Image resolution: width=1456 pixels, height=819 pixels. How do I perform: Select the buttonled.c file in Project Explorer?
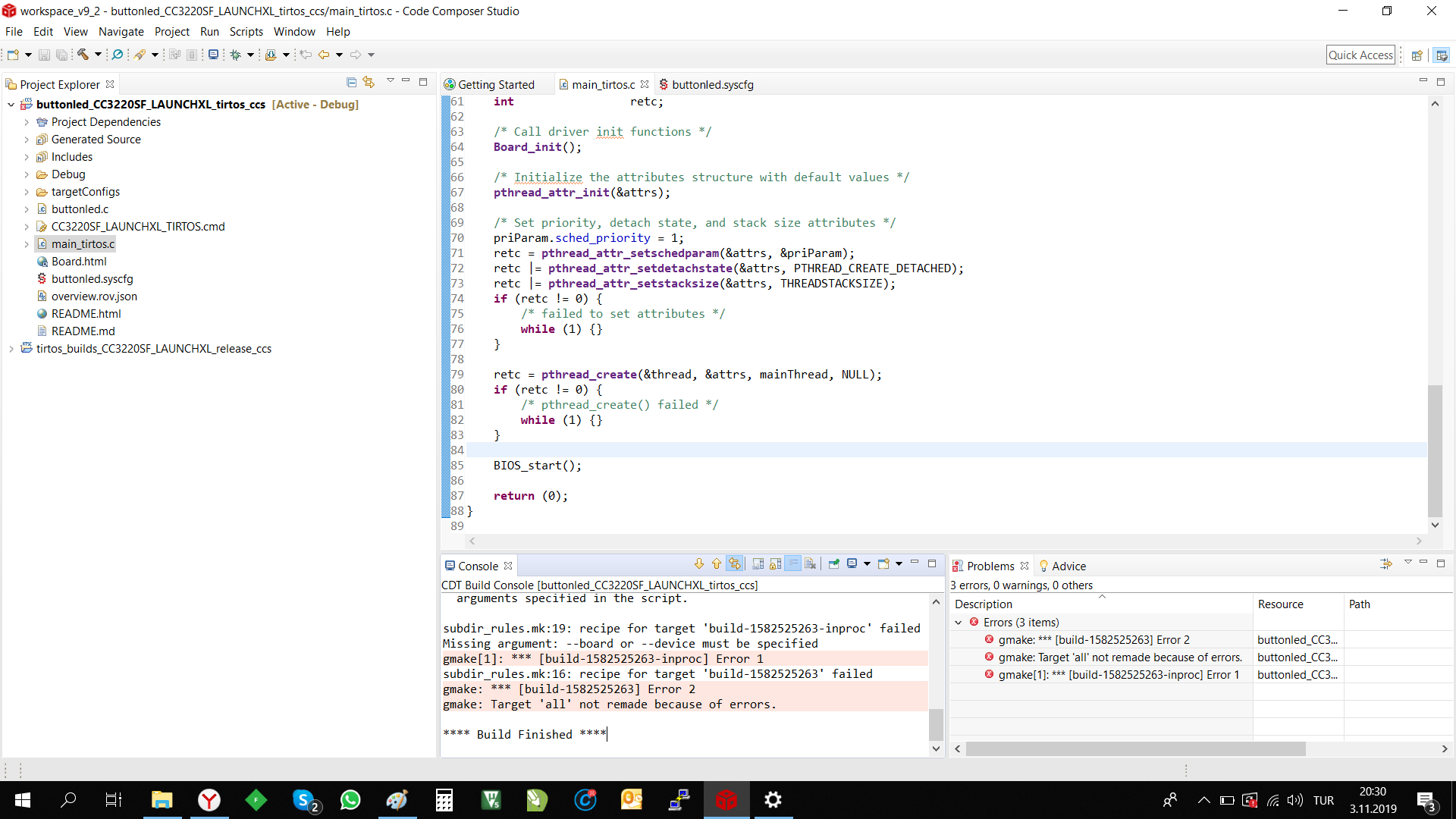pos(80,209)
